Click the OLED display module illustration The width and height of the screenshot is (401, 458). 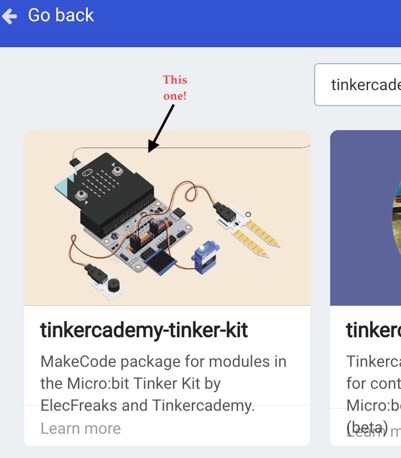(x=161, y=263)
